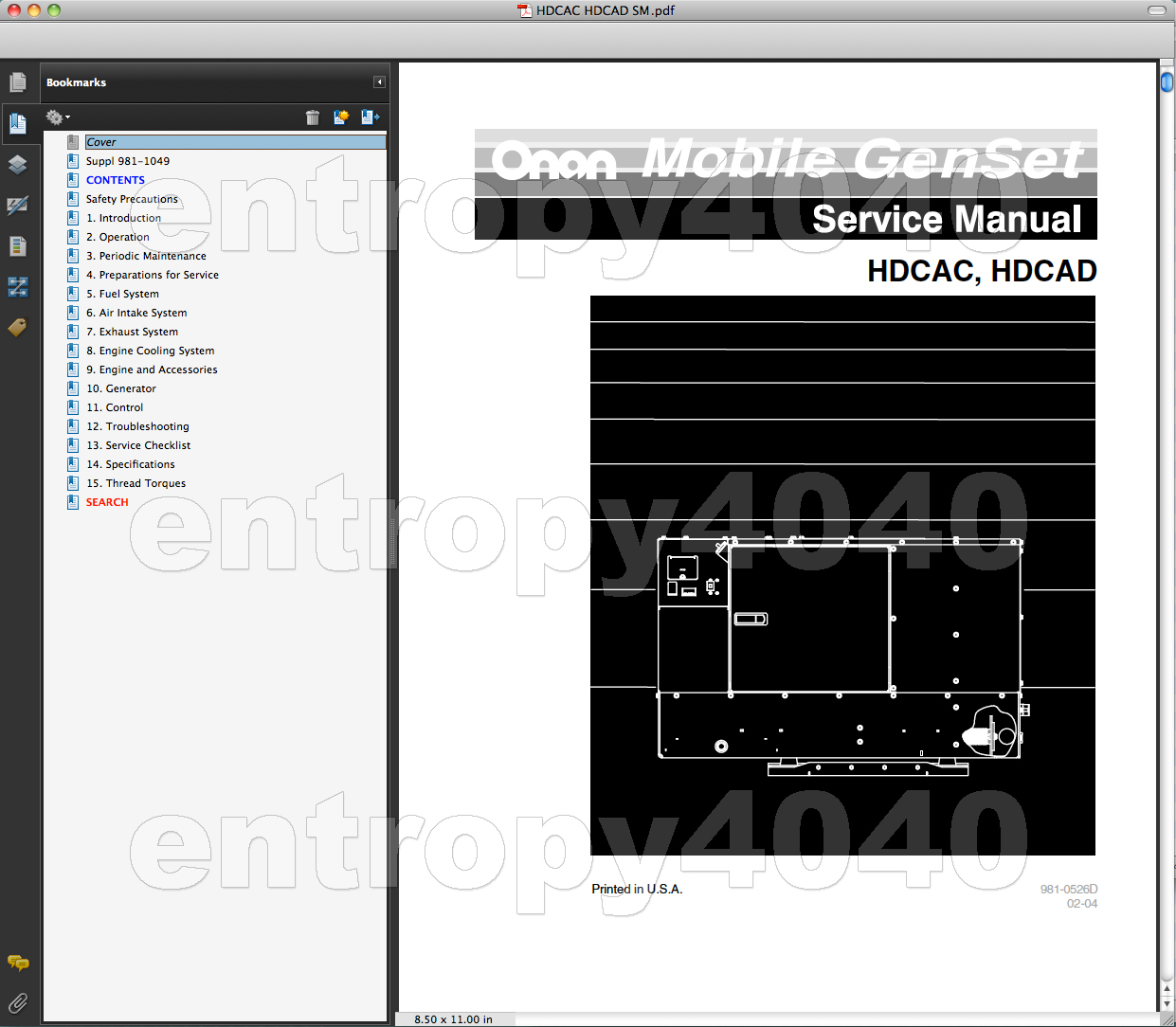Click the HDCAC, HDCAD title text

pyautogui.click(x=982, y=271)
